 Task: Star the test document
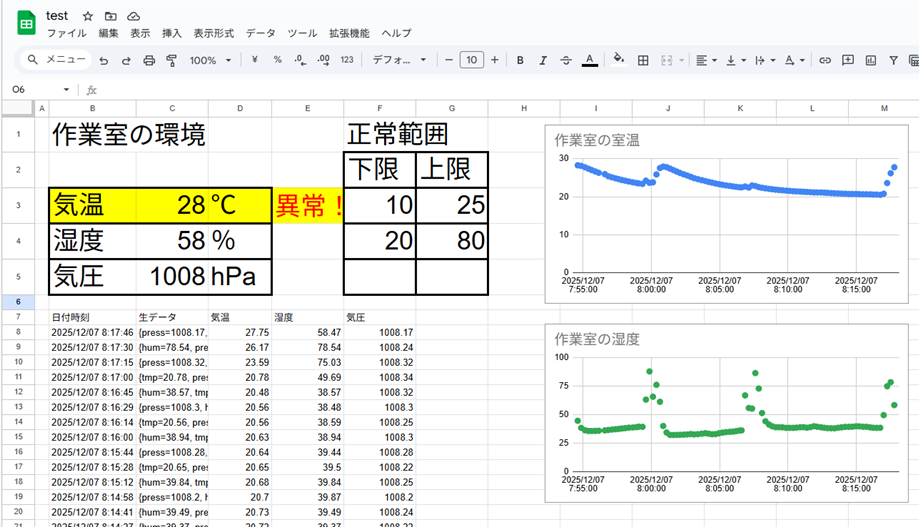(x=87, y=16)
